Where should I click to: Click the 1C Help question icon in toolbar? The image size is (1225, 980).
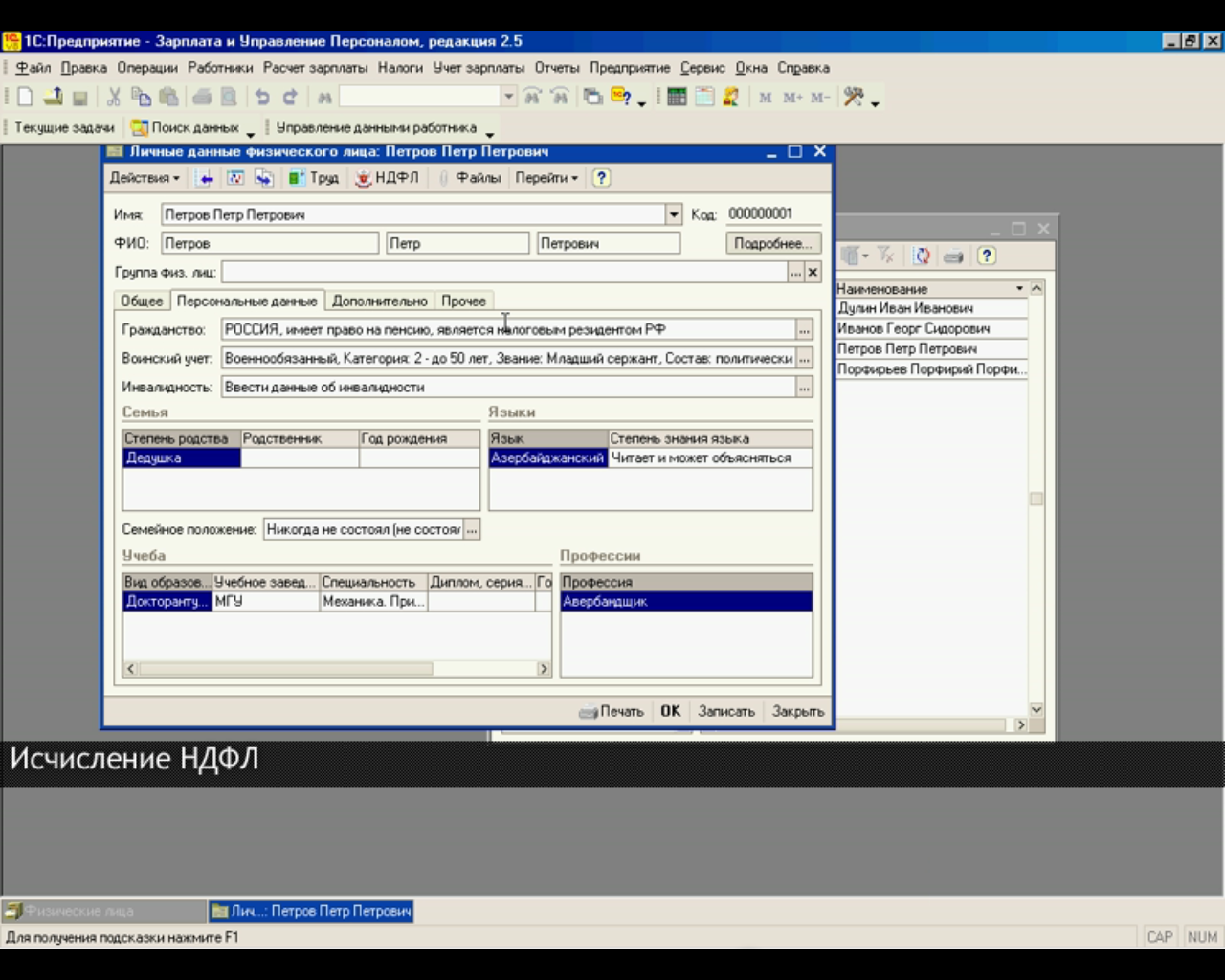click(621, 97)
